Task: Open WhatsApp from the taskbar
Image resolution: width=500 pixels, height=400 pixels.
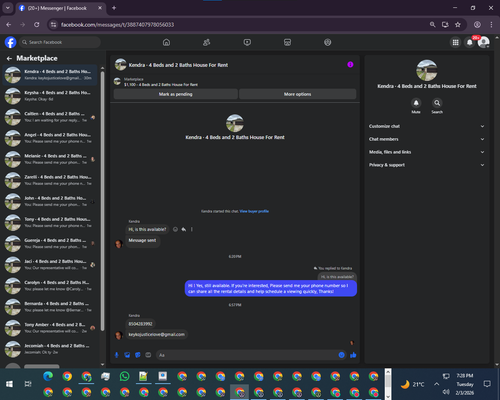Action: tap(124, 376)
